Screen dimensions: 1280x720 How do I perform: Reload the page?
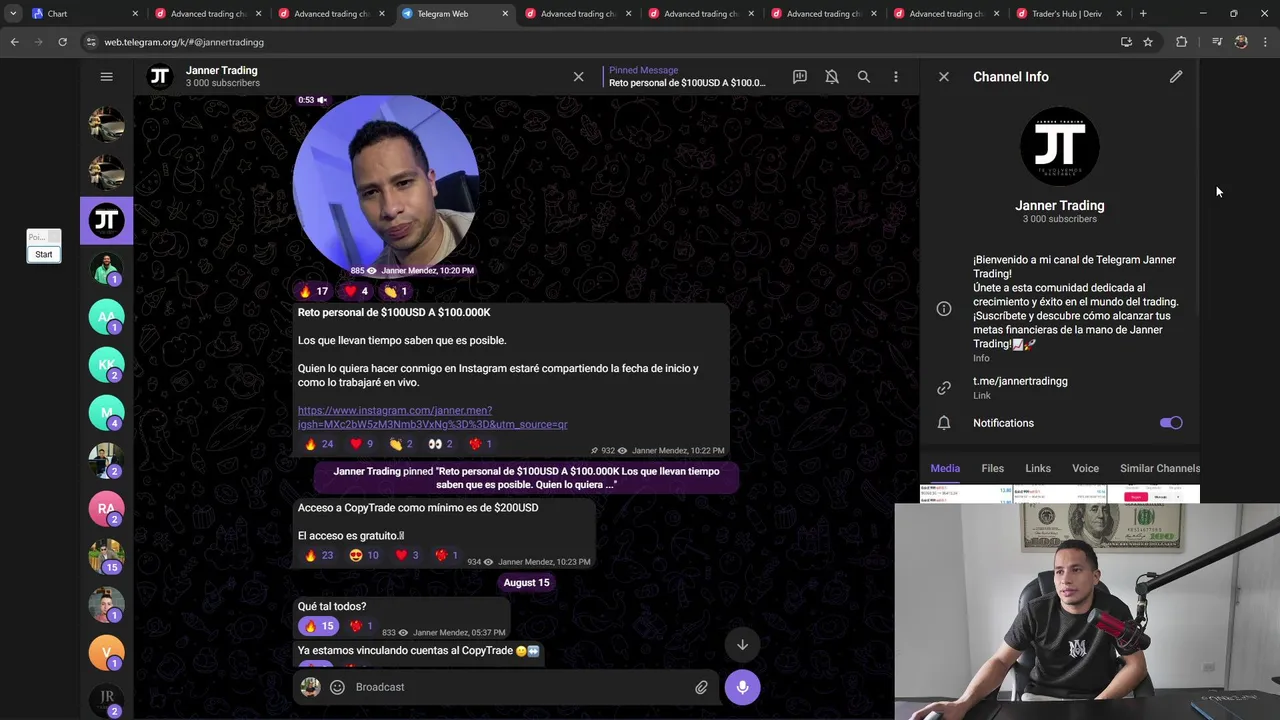point(62,42)
